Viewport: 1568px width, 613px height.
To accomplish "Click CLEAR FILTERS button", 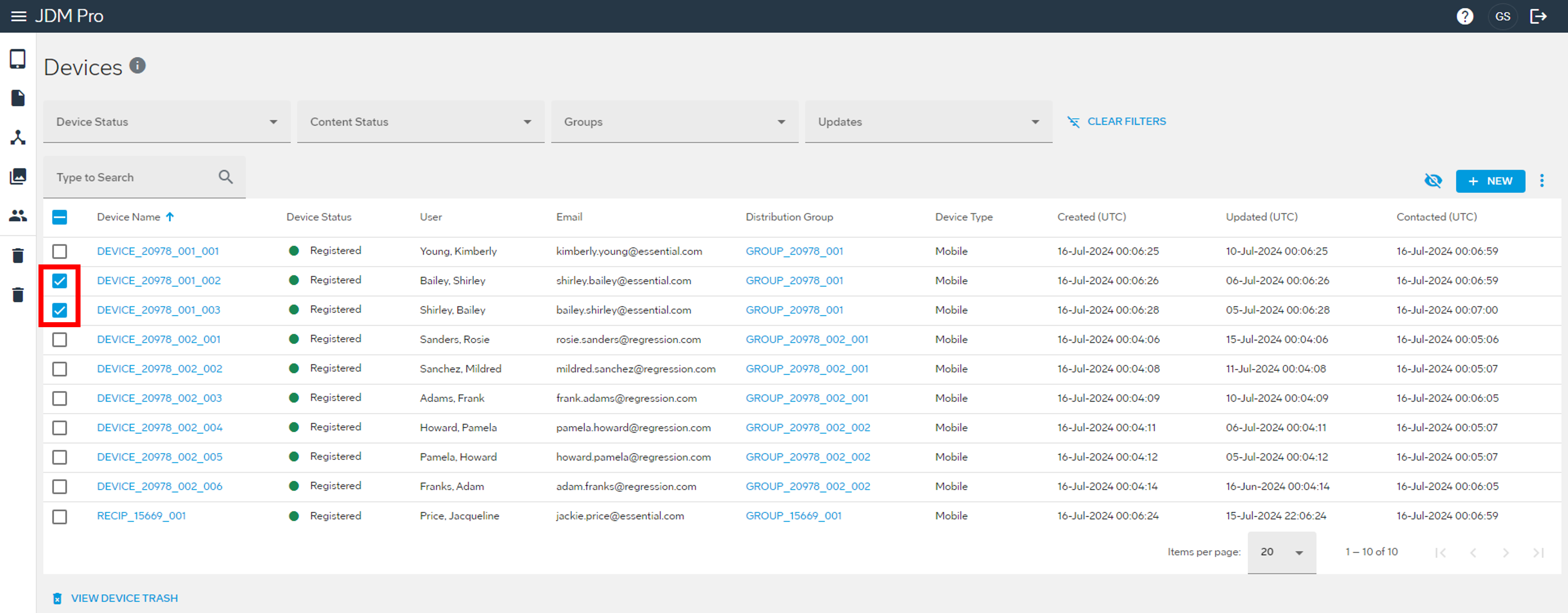I will point(1116,122).
